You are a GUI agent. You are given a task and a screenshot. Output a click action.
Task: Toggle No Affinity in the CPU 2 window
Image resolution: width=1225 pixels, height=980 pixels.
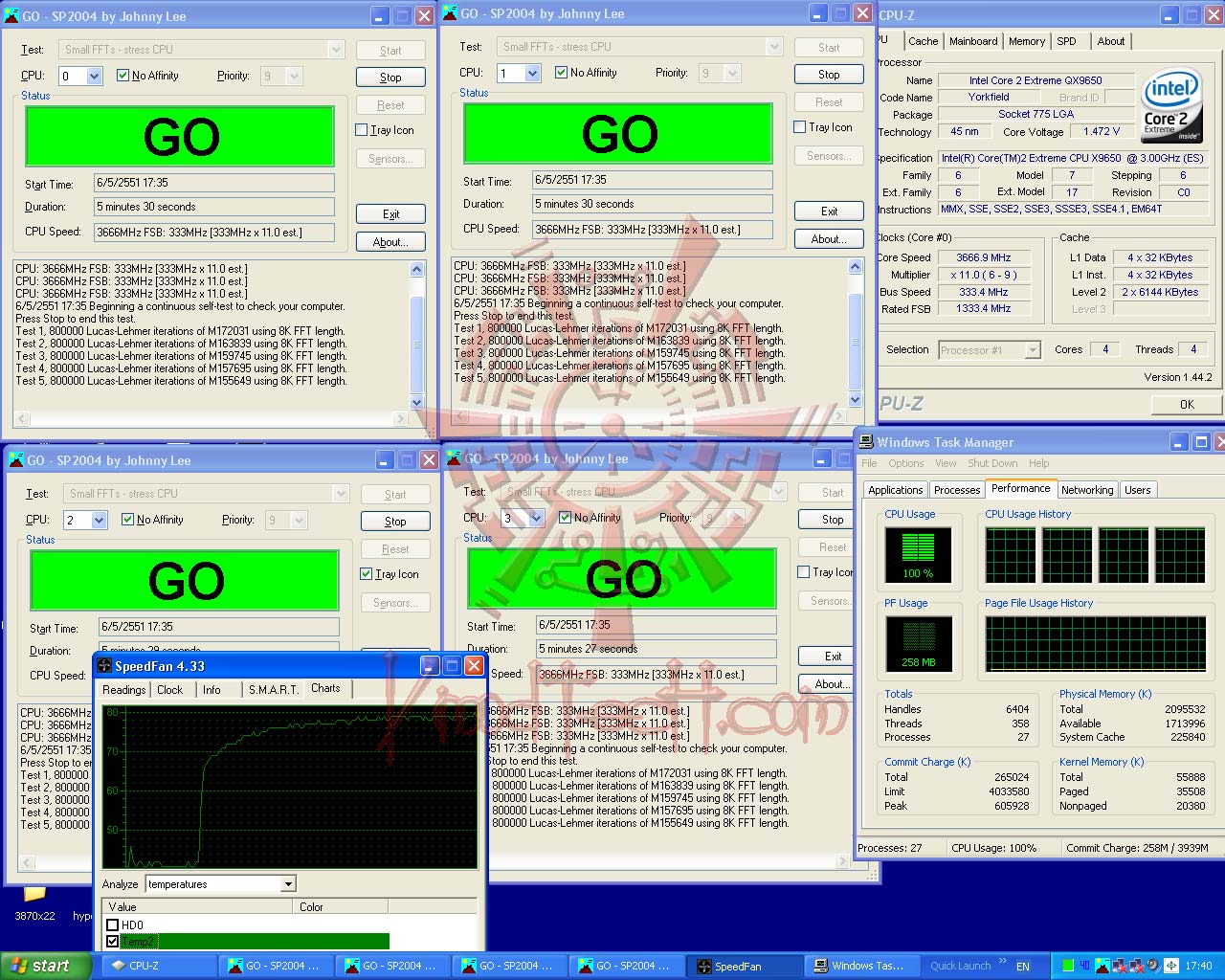pos(152,520)
